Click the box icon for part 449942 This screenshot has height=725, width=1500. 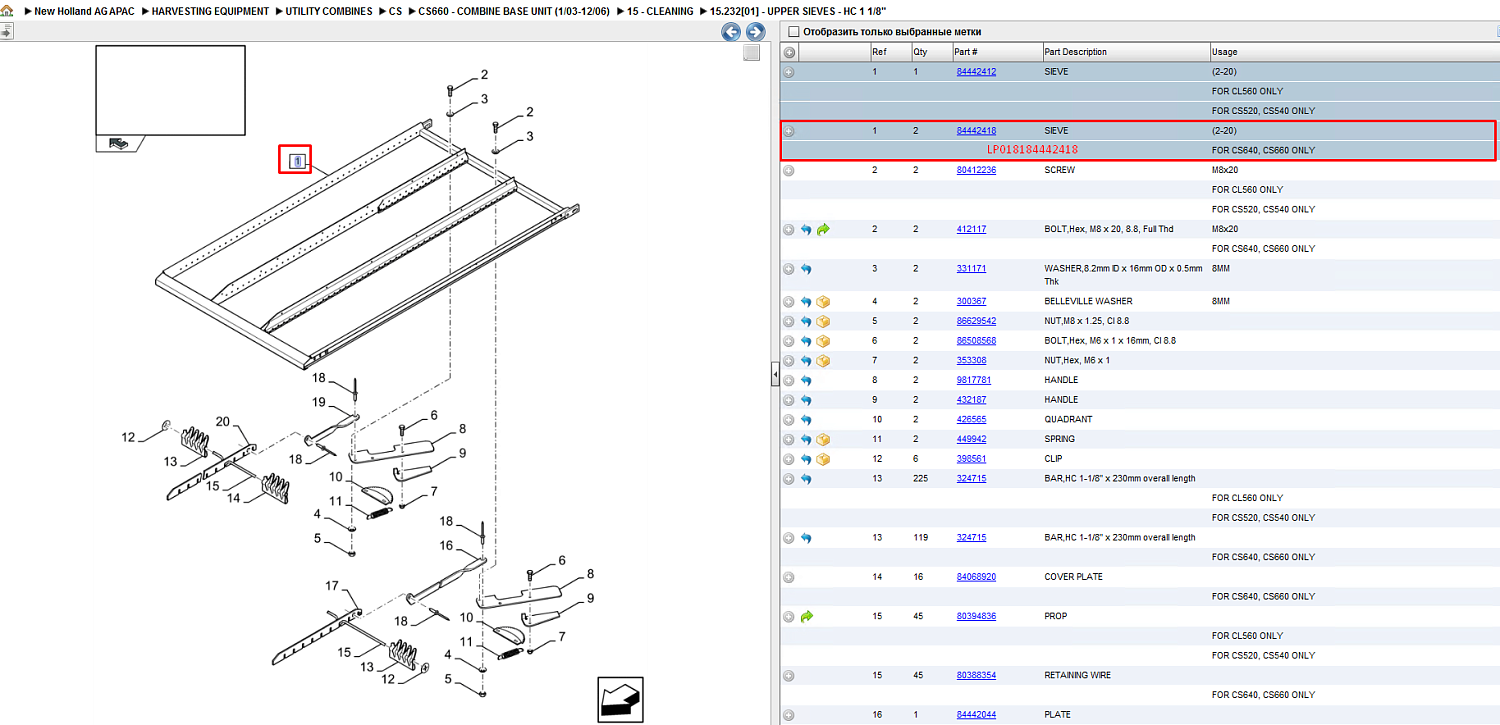(823, 439)
